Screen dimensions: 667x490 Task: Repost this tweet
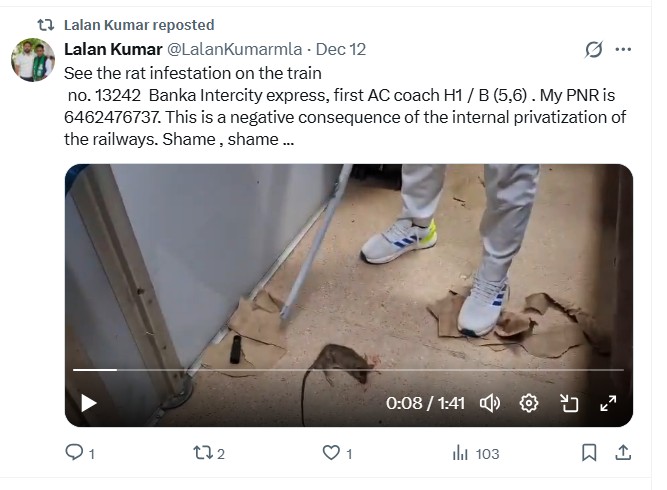click(202, 453)
